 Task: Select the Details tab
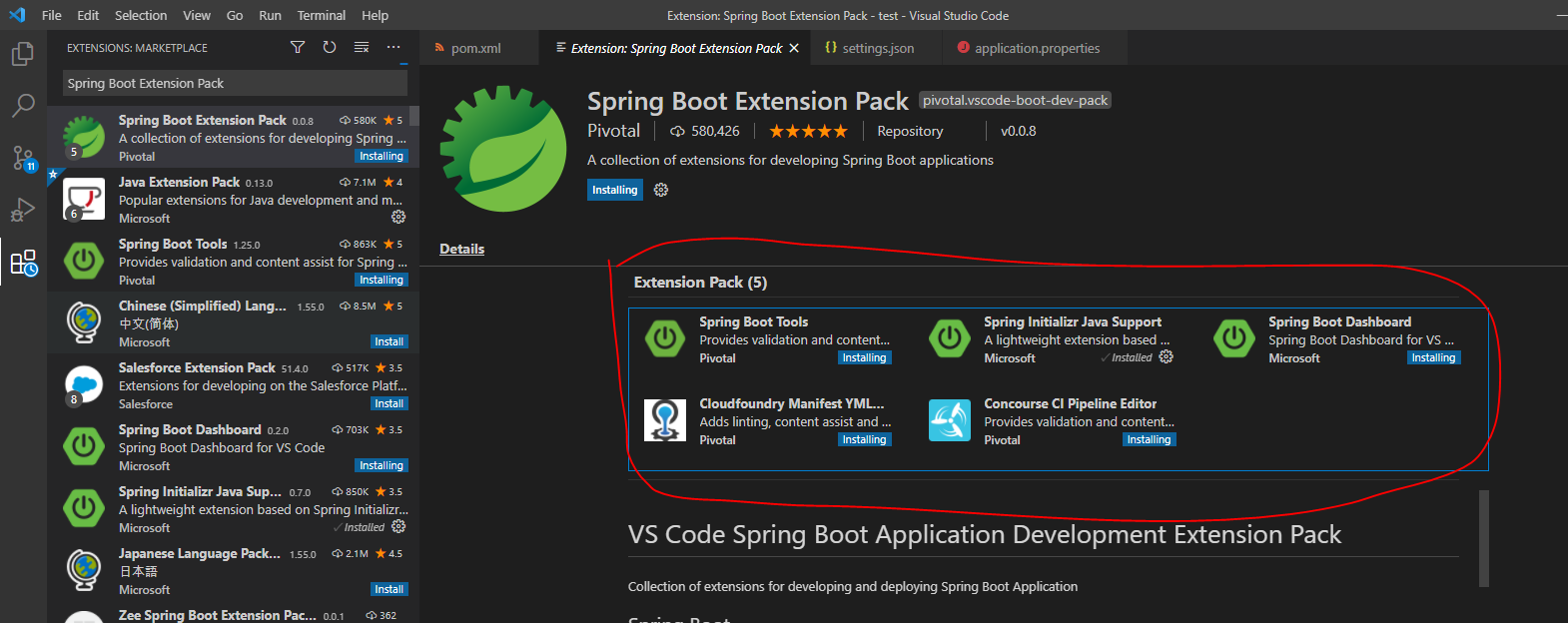point(462,249)
